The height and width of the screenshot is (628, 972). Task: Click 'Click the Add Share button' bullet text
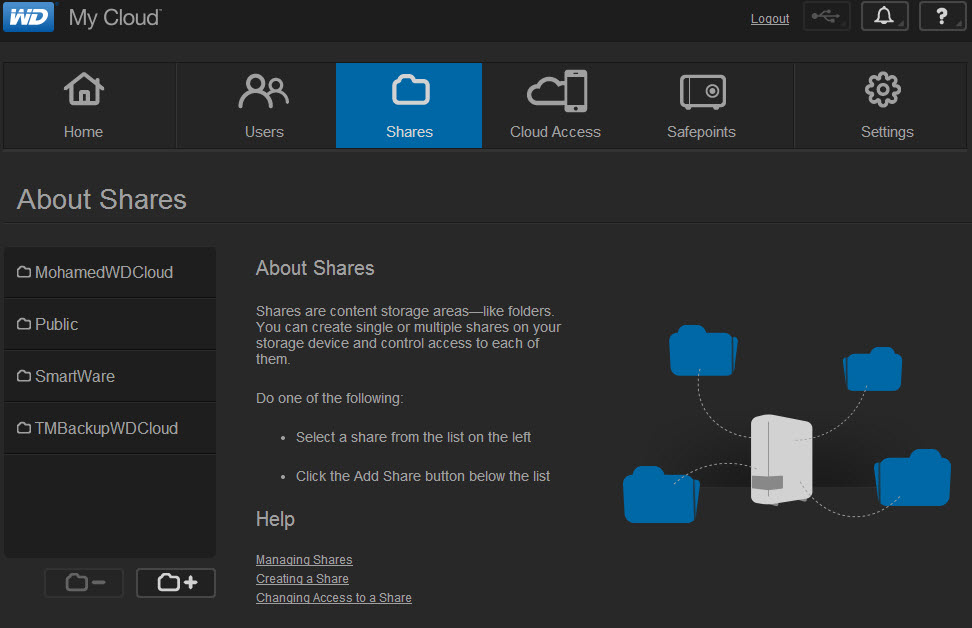click(423, 476)
